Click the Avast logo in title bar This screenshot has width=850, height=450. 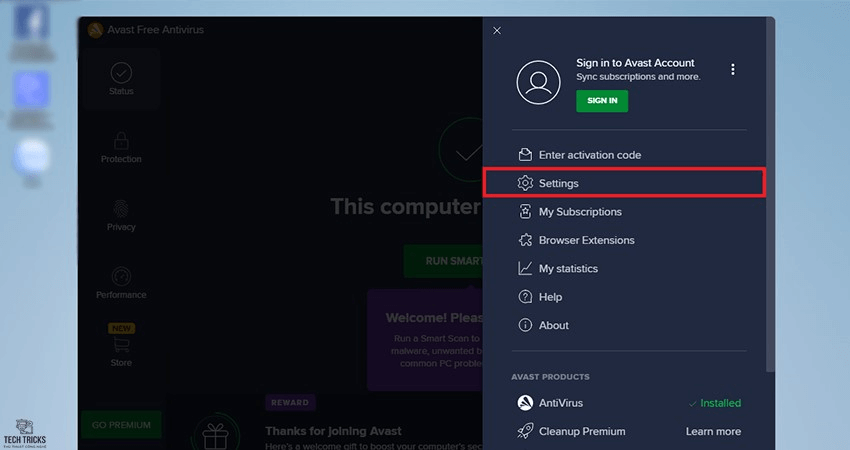[95, 30]
